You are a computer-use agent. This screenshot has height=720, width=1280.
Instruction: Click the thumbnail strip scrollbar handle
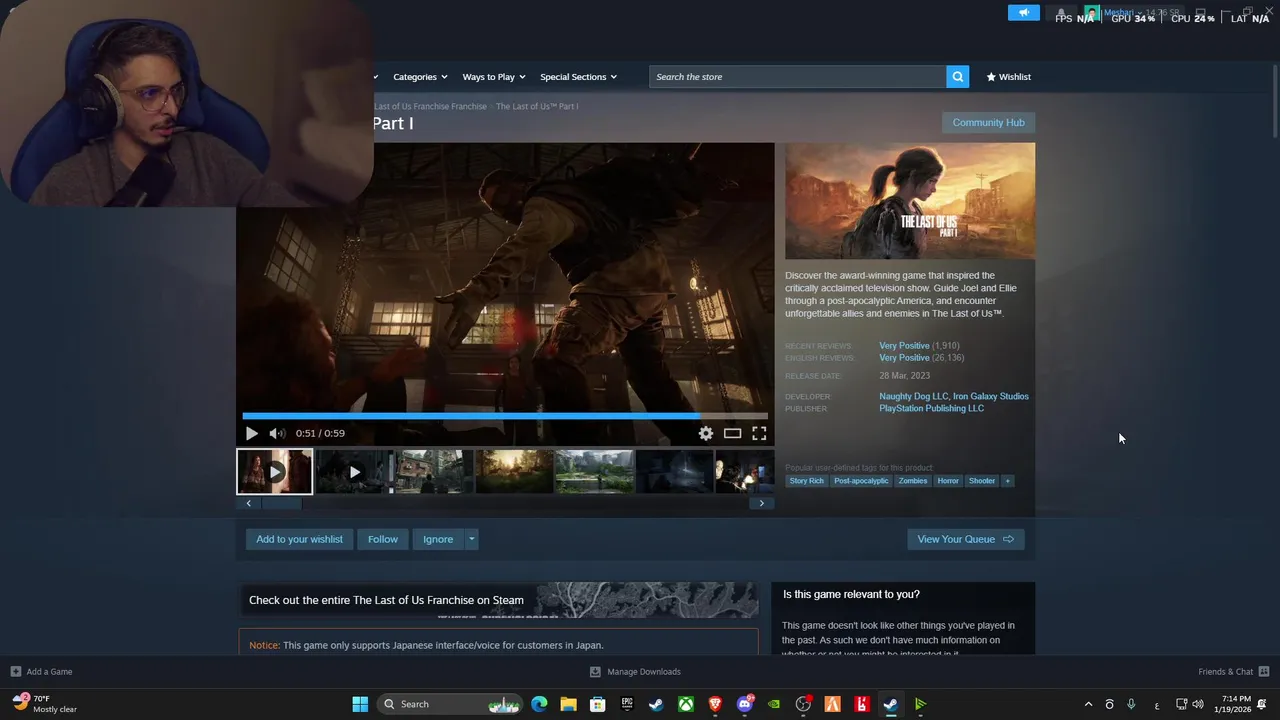(x=281, y=503)
